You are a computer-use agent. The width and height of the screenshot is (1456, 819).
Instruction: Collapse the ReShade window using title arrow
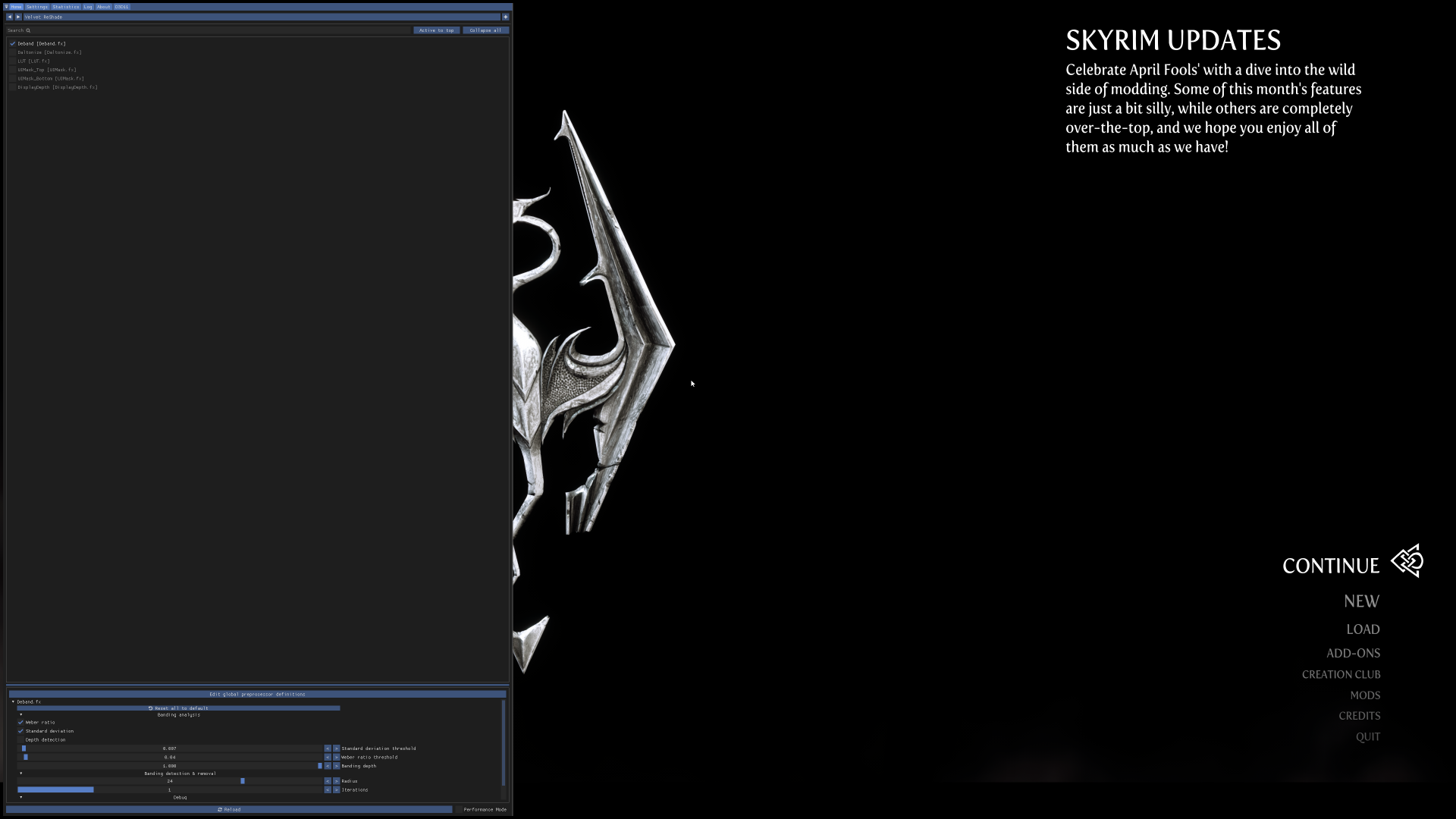click(x=6, y=7)
